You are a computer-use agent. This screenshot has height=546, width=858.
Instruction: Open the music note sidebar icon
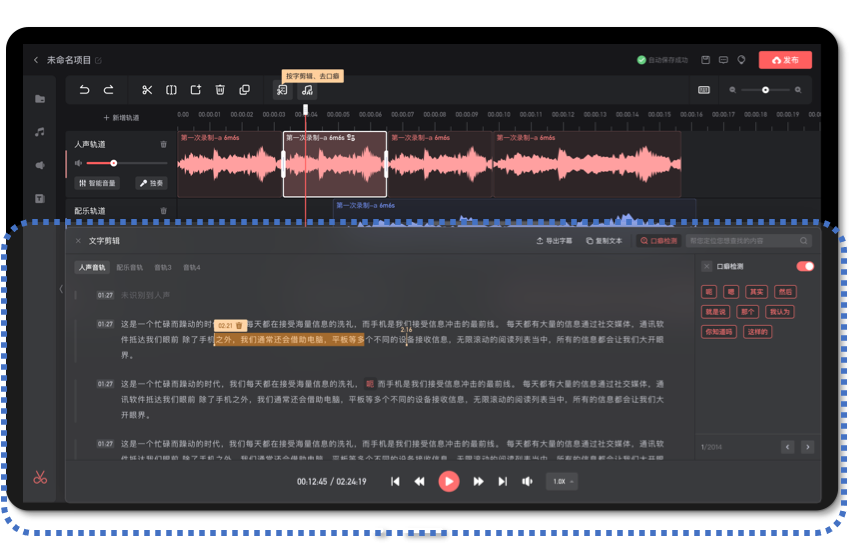tap(40, 132)
